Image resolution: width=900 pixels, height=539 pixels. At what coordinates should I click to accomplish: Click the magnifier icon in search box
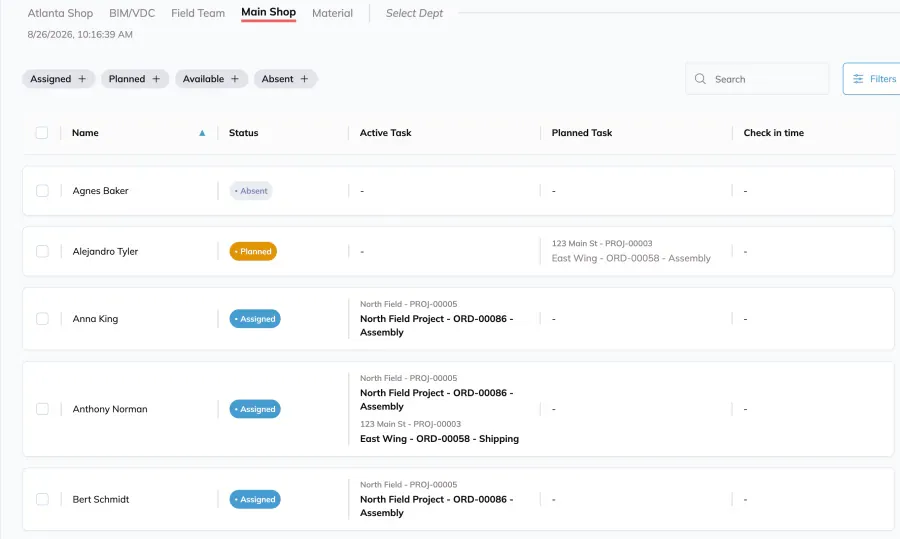700,79
